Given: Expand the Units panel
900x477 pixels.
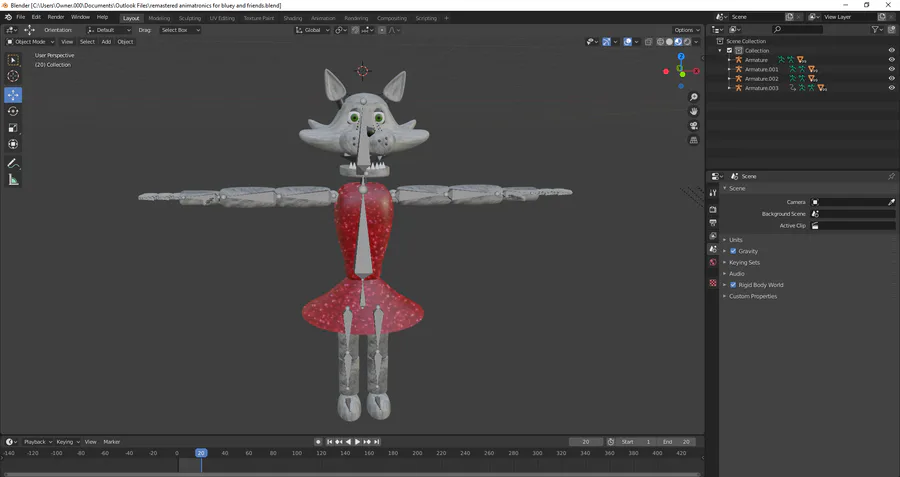Looking at the screenshot, I should pos(735,239).
